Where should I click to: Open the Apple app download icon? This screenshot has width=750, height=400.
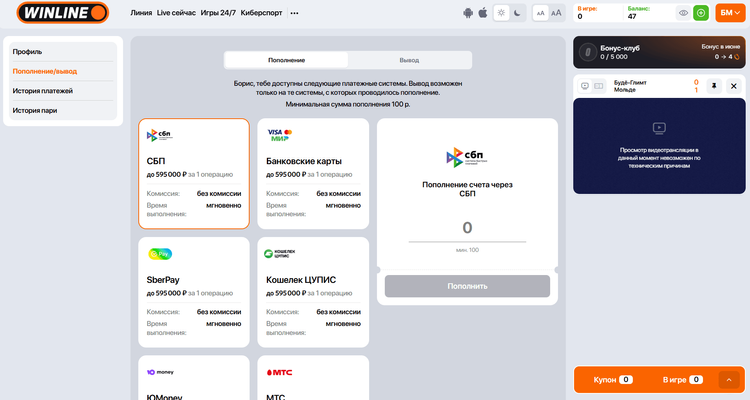click(483, 13)
